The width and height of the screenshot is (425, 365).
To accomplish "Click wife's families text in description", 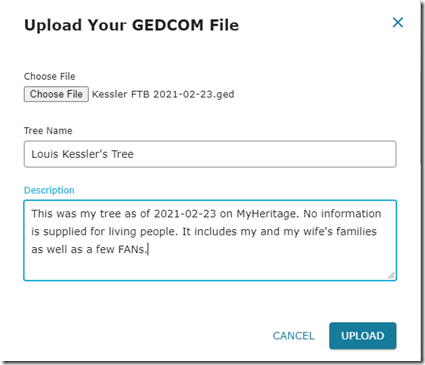I will [340, 231].
